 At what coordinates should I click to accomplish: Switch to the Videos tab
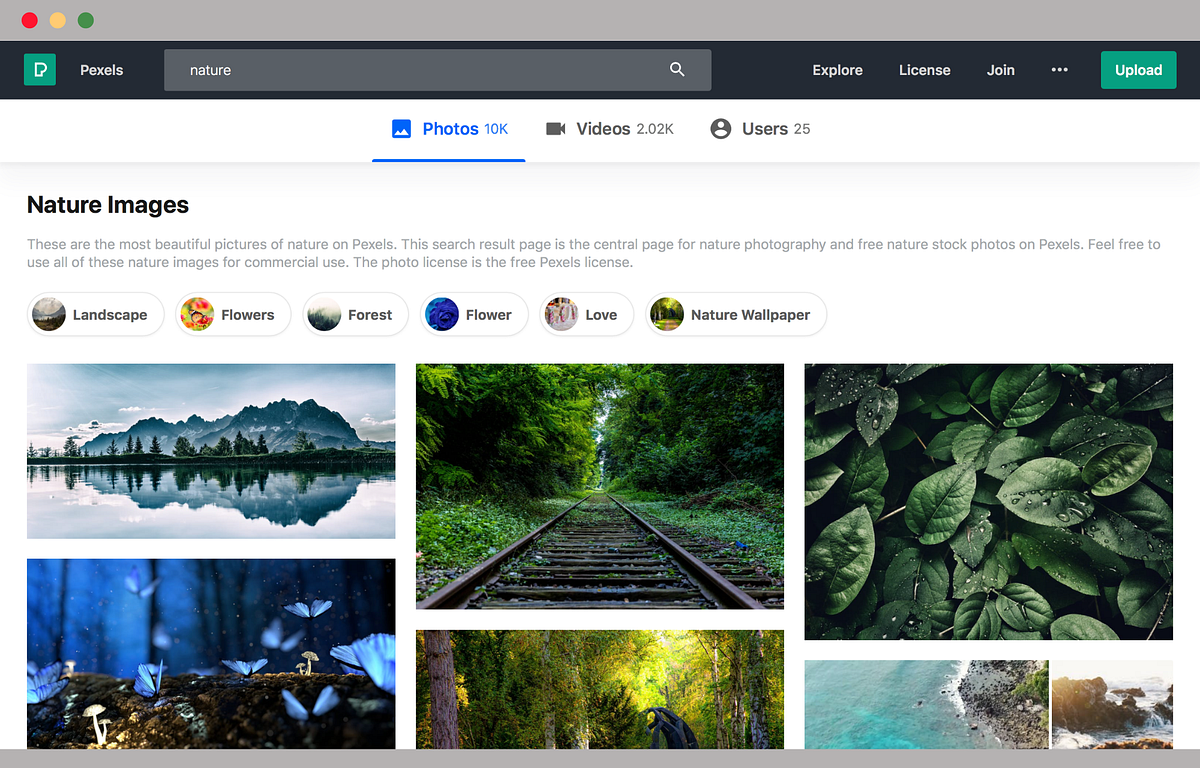point(611,128)
